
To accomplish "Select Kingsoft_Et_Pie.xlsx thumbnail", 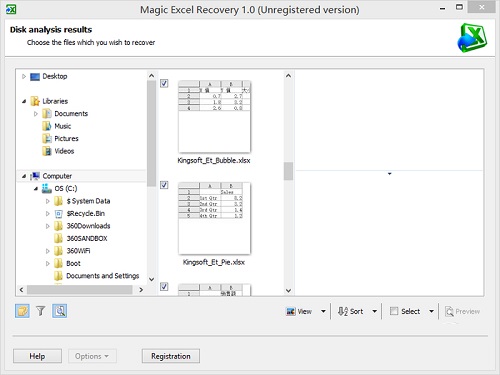I will point(214,218).
